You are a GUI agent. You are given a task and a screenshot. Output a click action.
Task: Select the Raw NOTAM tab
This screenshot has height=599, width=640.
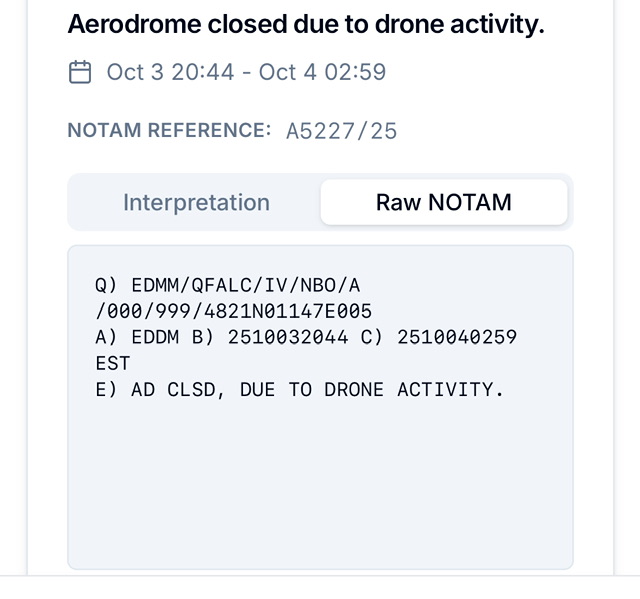443,202
